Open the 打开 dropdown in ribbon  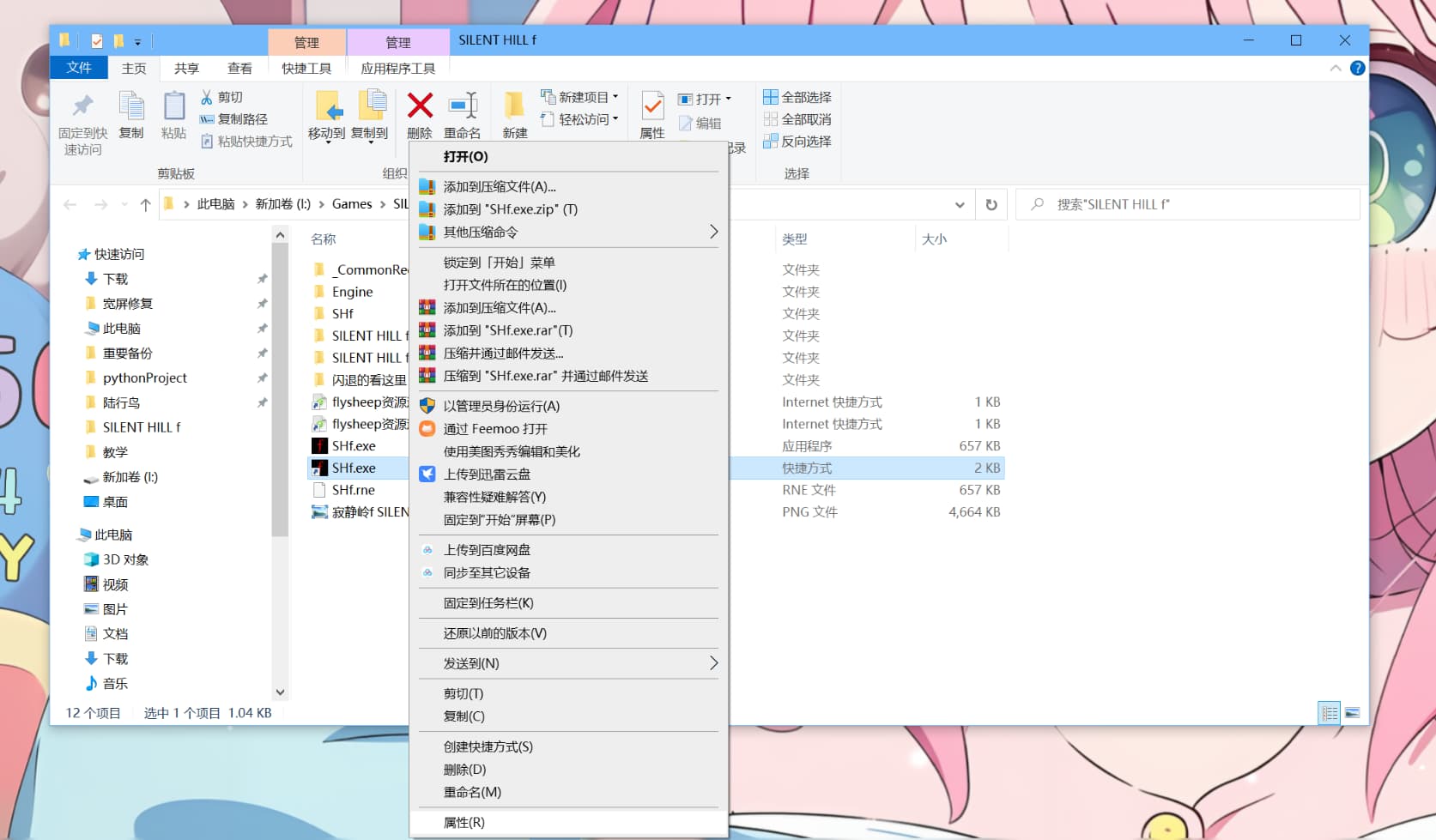705,99
